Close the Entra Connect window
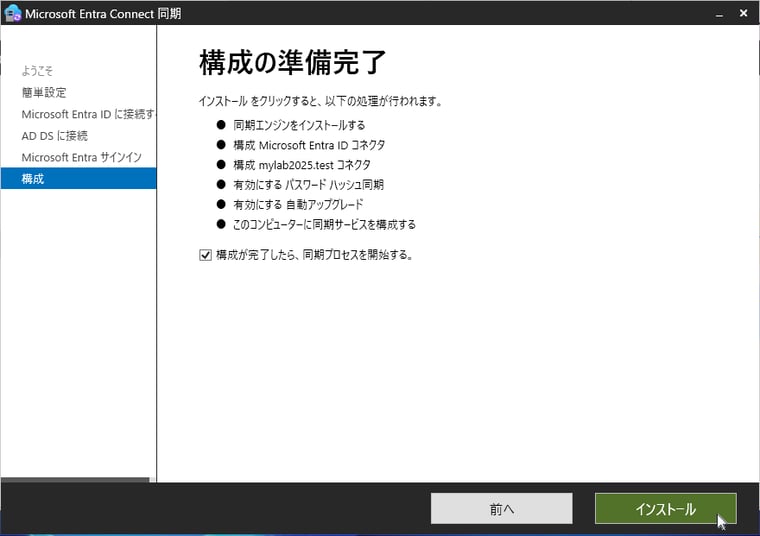Viewport: 760px width, 536px height. point(744,14)
